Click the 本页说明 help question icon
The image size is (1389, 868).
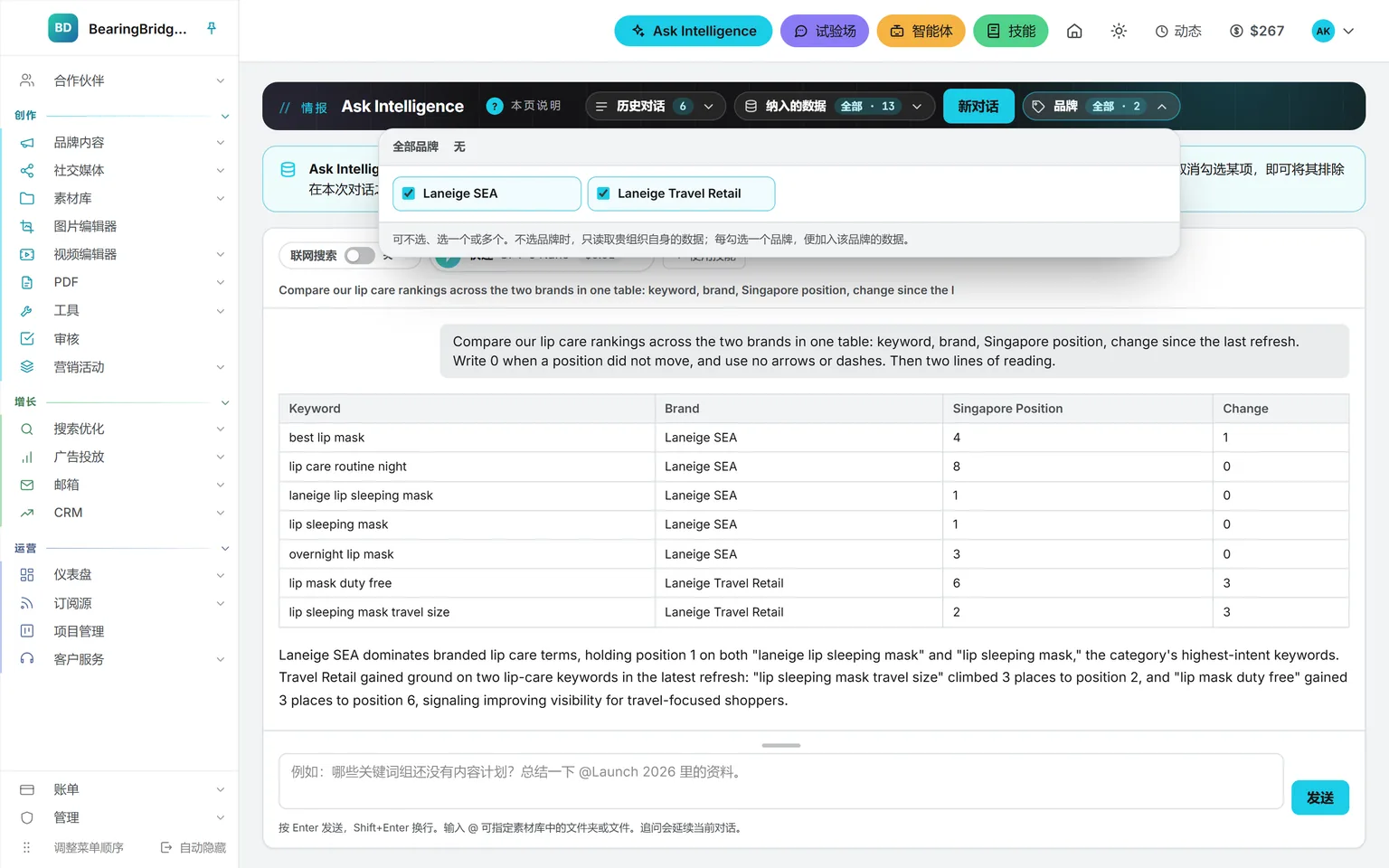click(x=495, y=106)
